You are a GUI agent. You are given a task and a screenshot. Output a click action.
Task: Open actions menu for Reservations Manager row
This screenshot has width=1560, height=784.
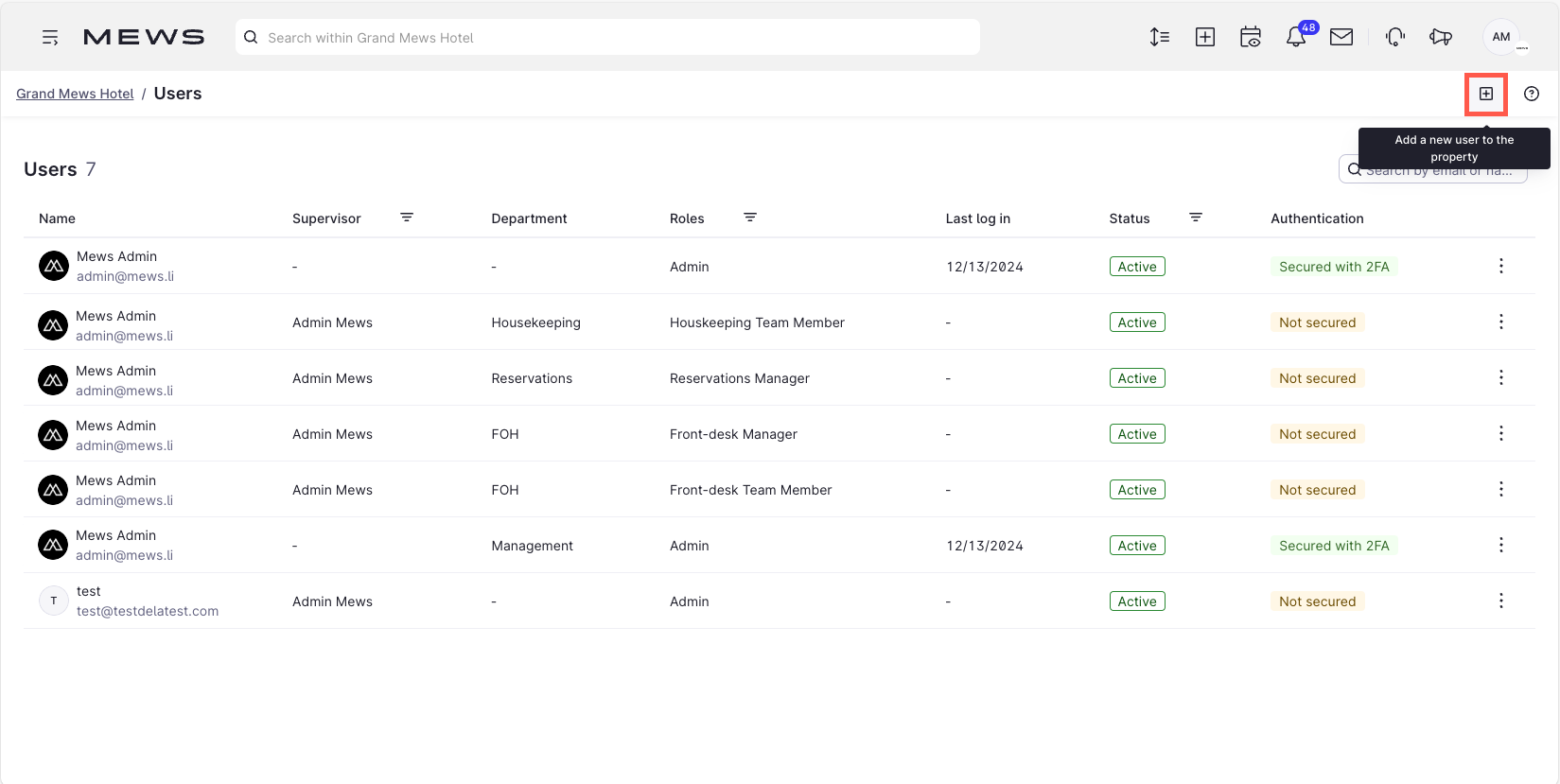click(x=1500, y=377)
